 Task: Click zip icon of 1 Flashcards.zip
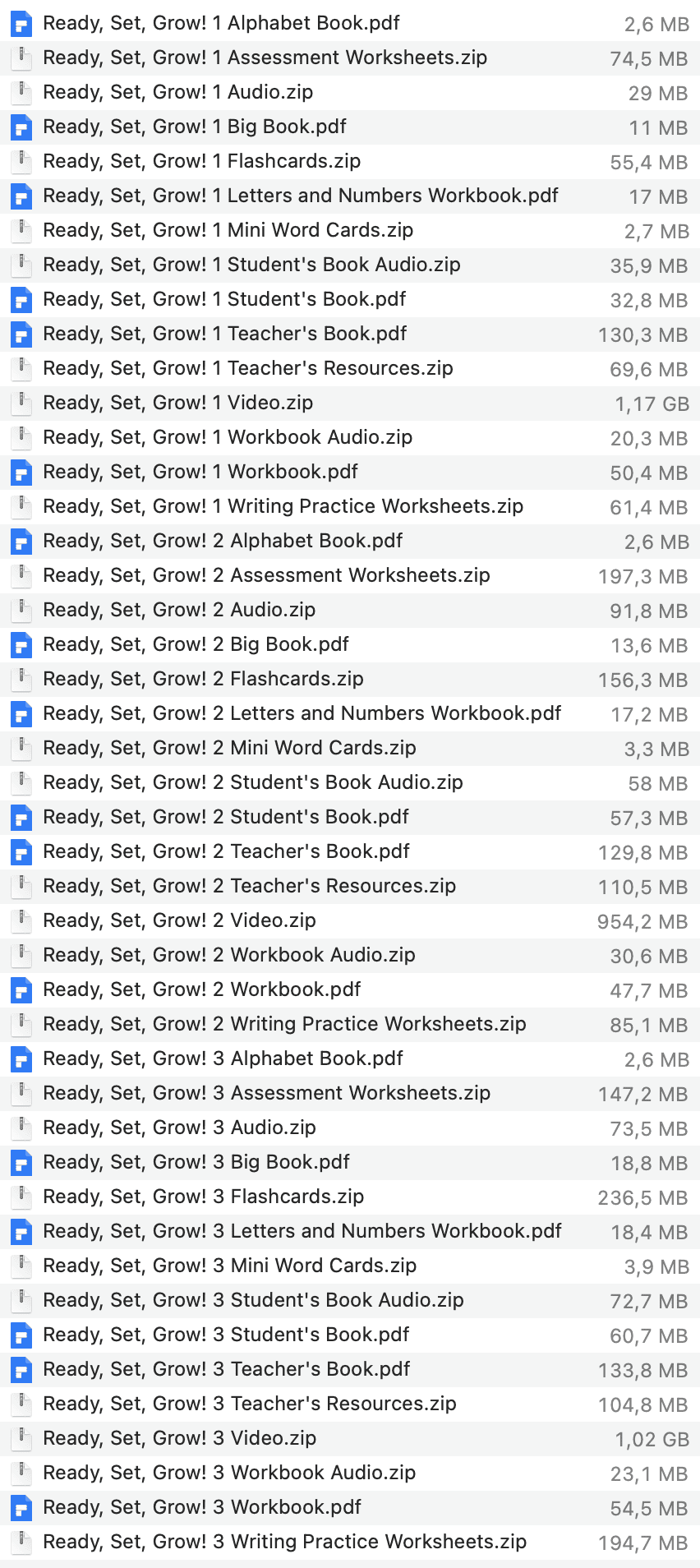21,161
